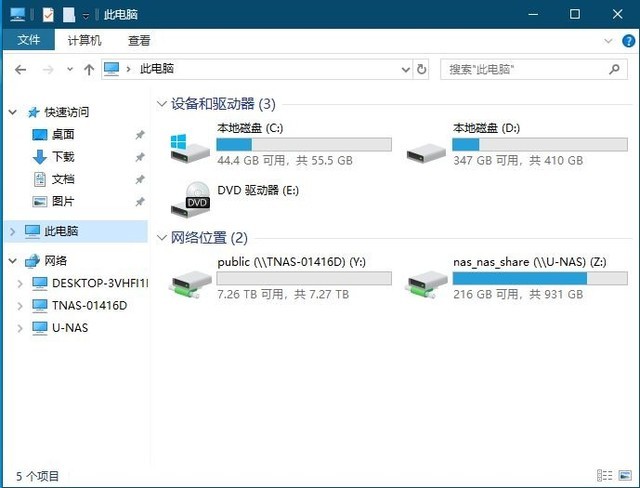Click the 此电脑 address bar path segment
This screenshot has height=488, width=640.
[x=157, y=69]
